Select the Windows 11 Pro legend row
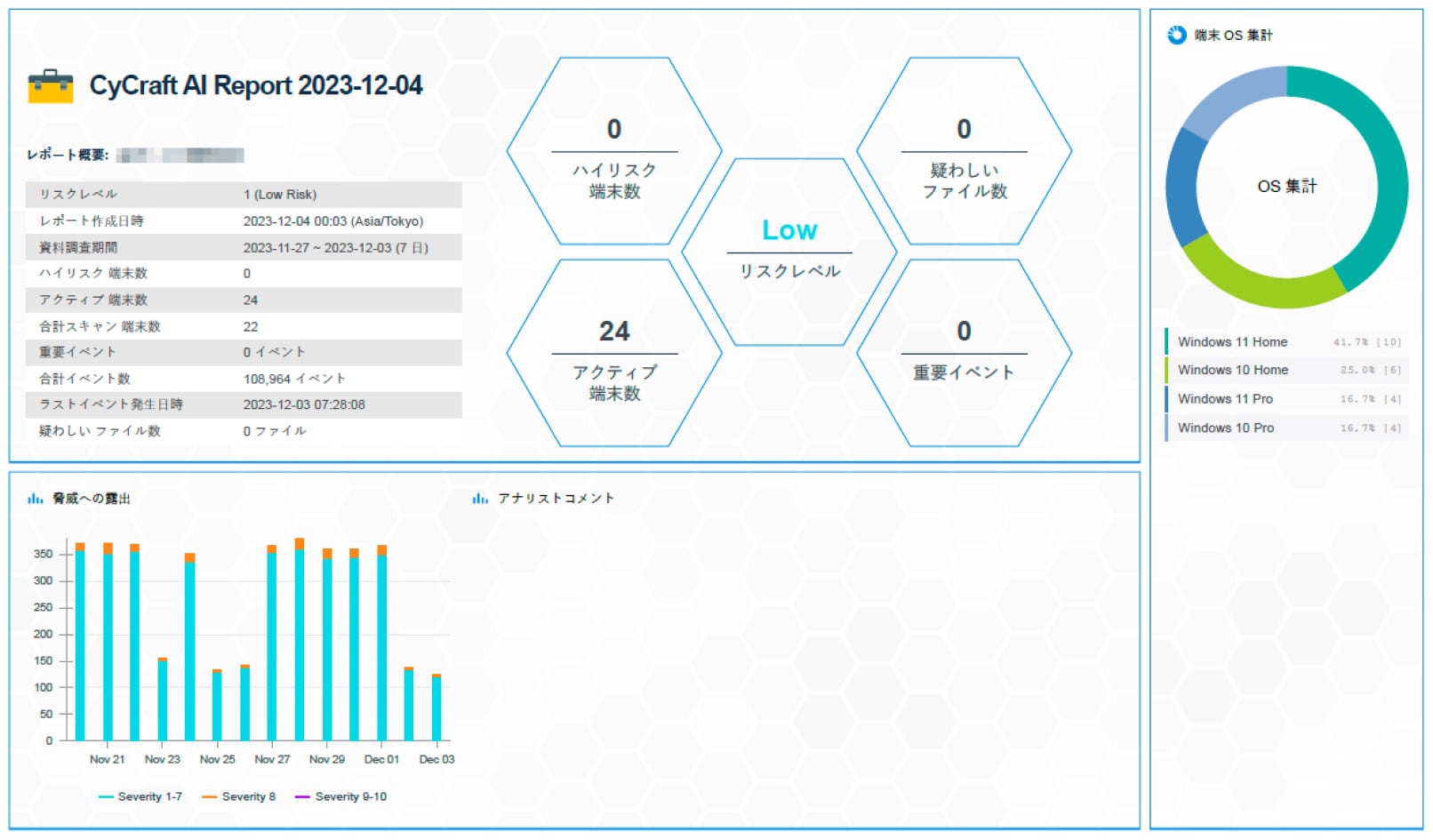 1286,398
